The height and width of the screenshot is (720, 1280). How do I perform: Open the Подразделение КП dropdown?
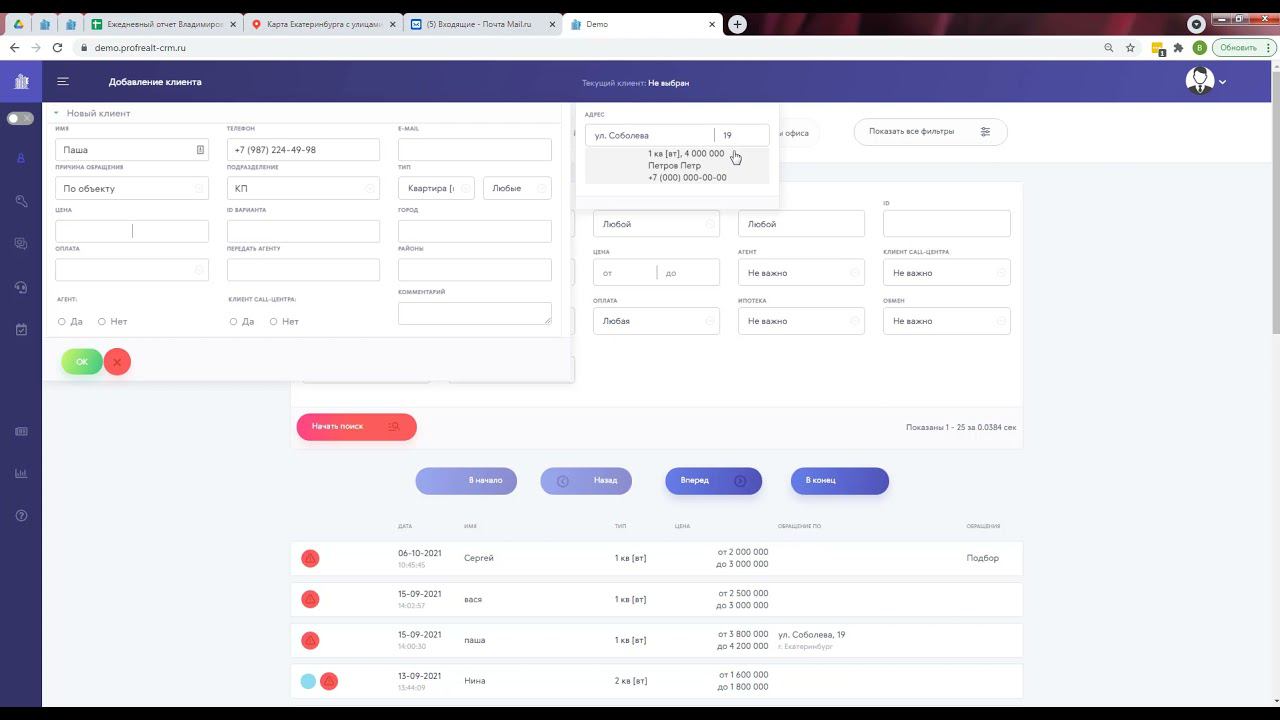303,188
